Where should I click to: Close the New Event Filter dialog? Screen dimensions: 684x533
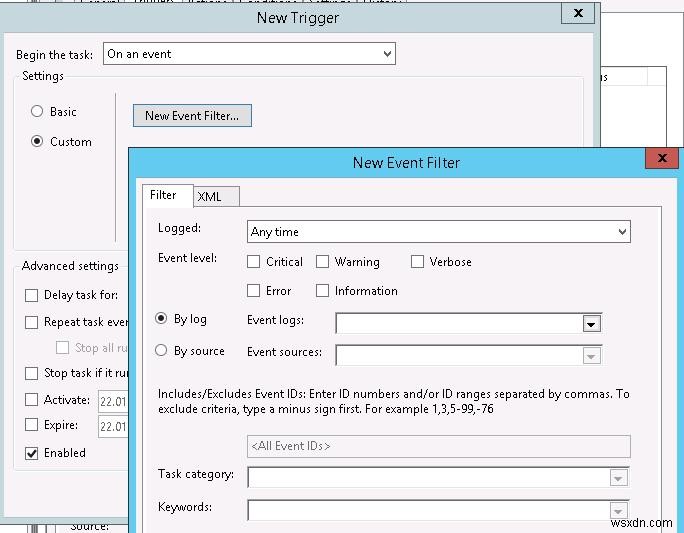[x=662, y=158]
